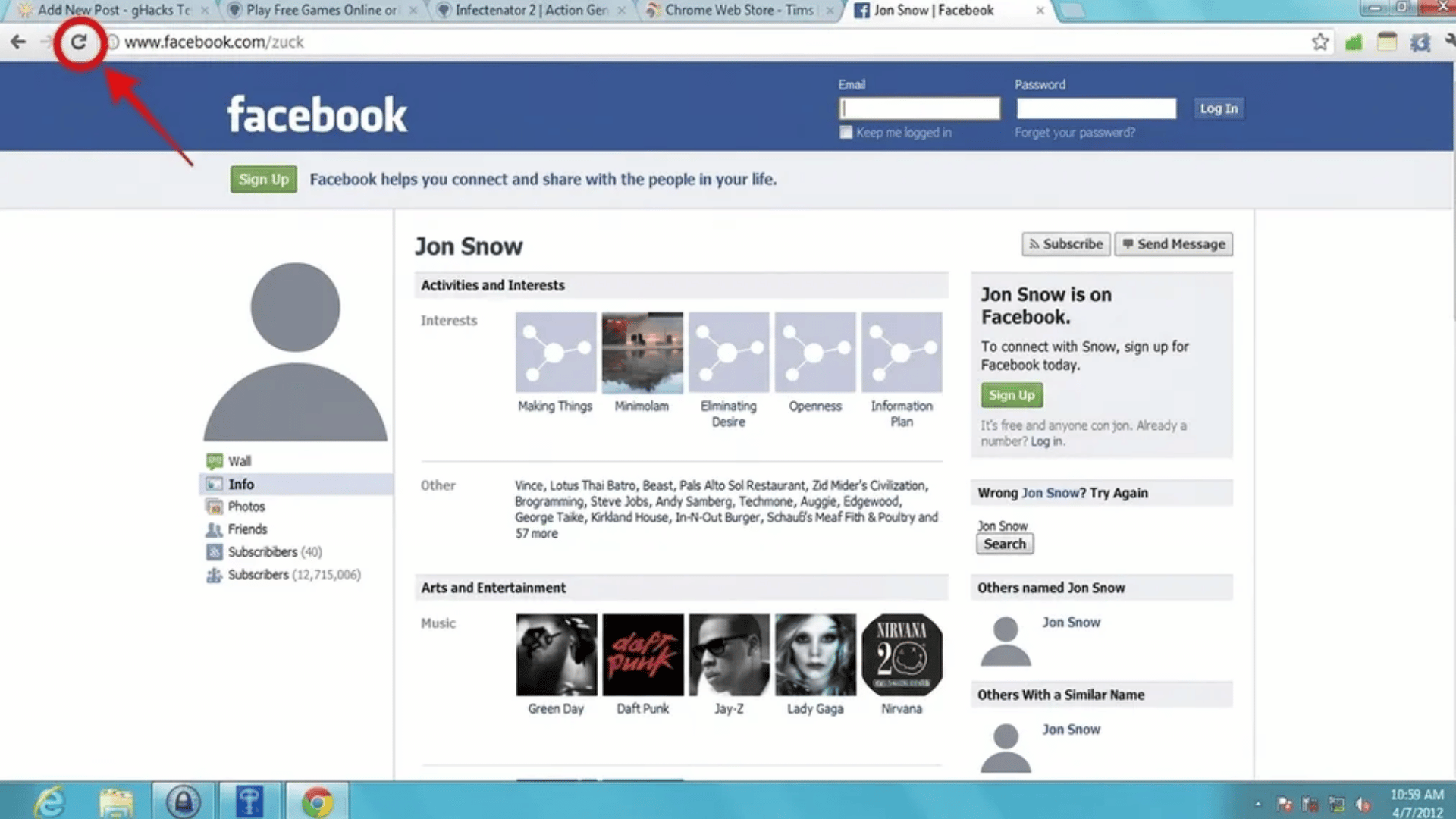Click the browser back arrow
1456x819 pixels.
click(18, 42)
